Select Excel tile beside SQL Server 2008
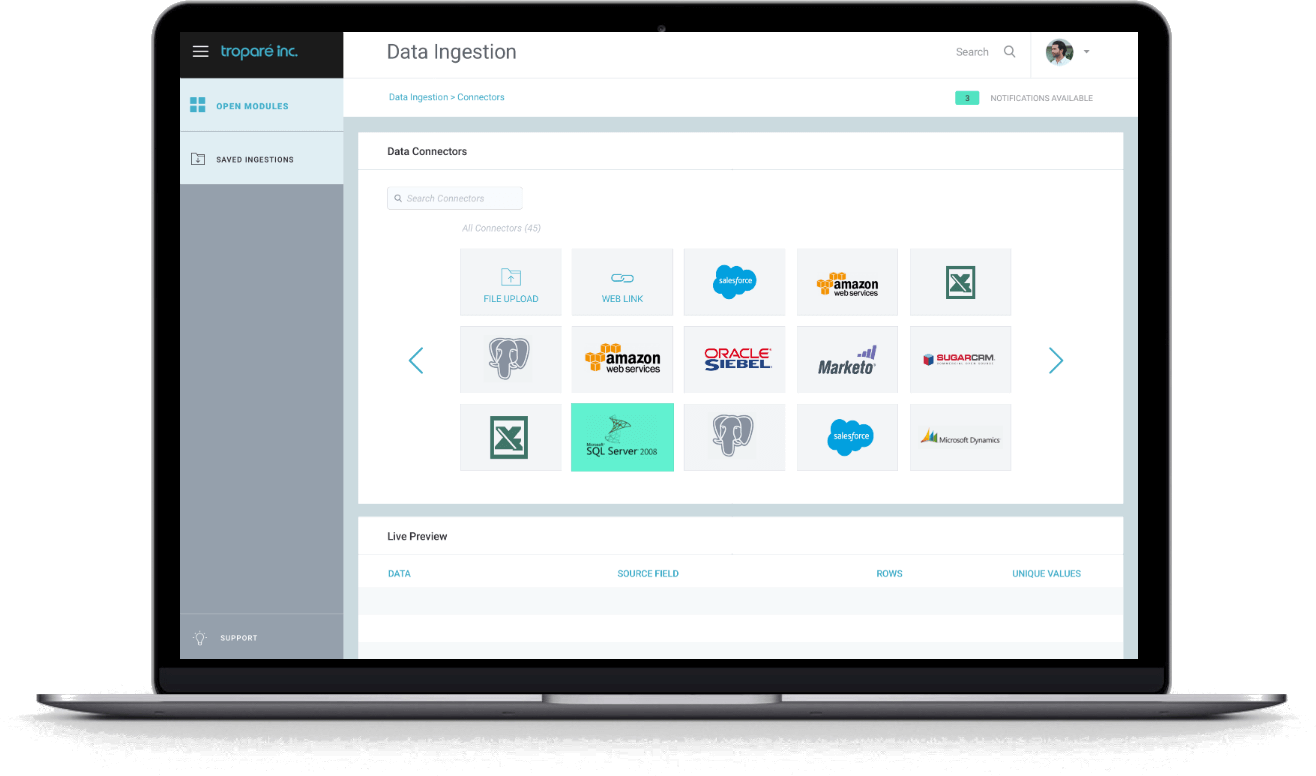Image resolution: width=1316 pixels, height=776 pixels. (511, 437)
